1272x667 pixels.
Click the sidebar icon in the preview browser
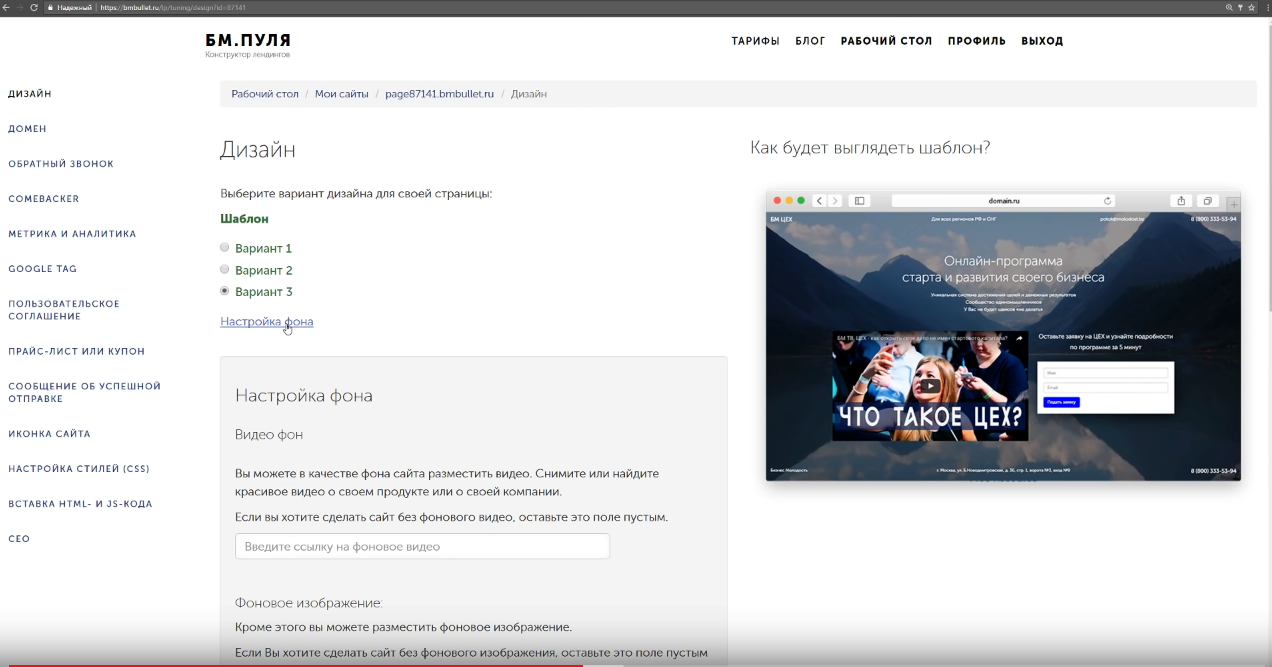859,201
